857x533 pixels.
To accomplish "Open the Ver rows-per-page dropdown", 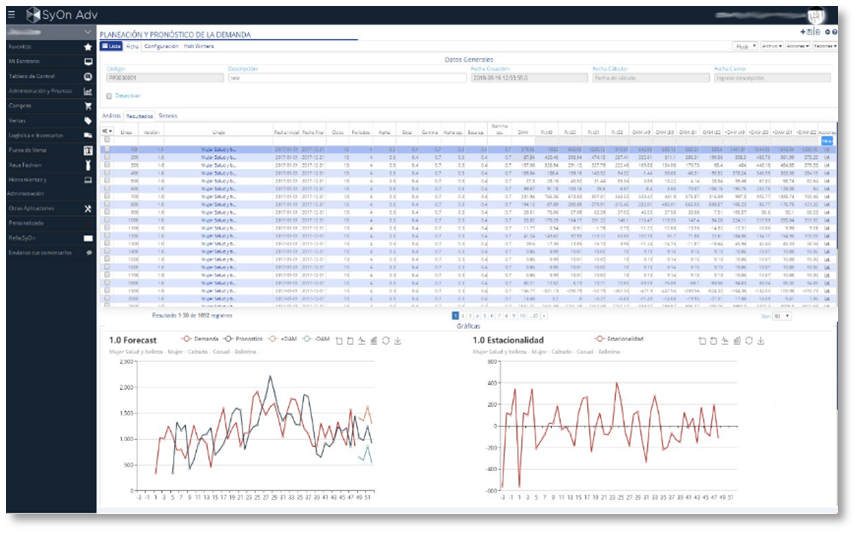I will point(783,316).
